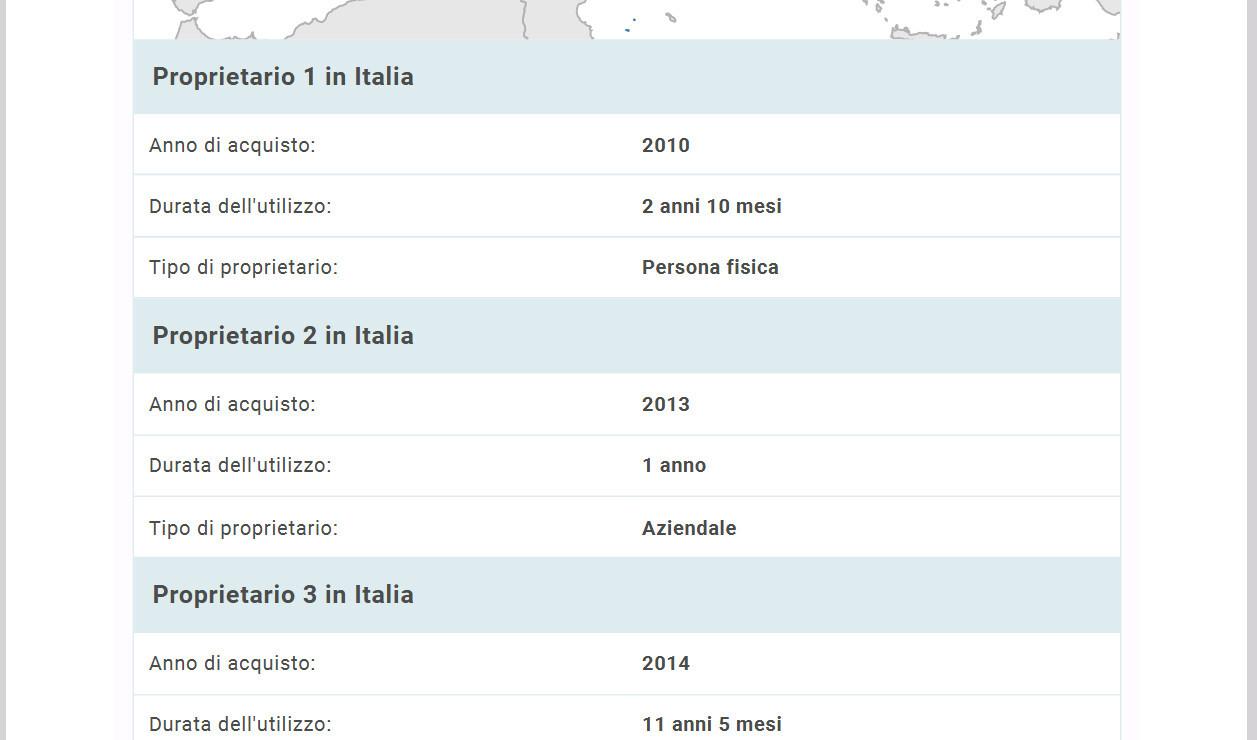Click "Anno di acquisto:" label under Proprietario 3
The height and width of the screenshot is (740, 1257).
pos(232,664)
